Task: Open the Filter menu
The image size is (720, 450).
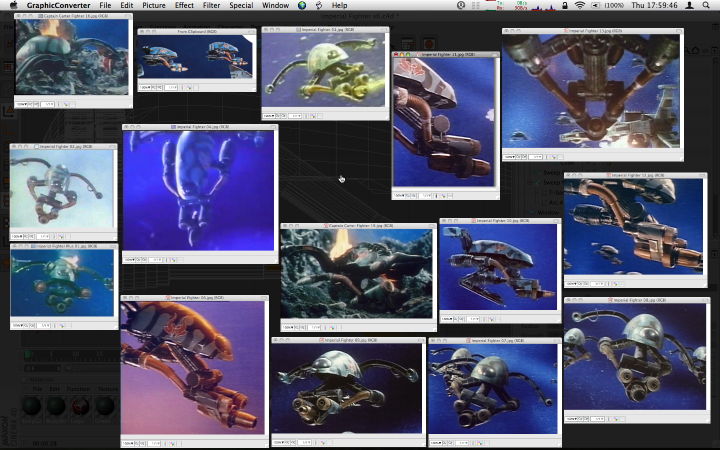Action: (211, 6)
